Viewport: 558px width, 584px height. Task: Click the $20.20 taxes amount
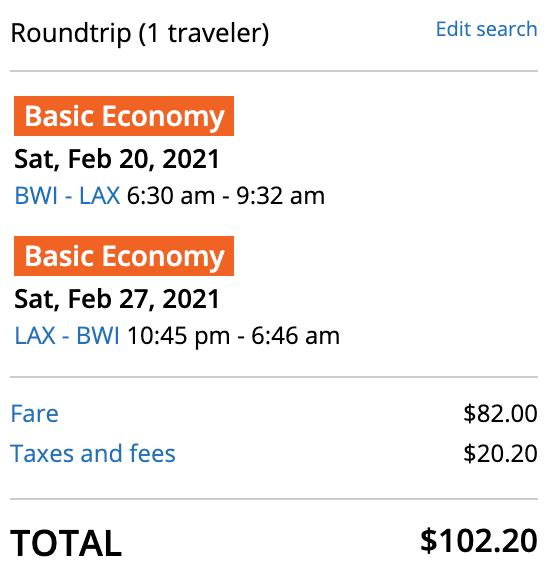point(500,454)
